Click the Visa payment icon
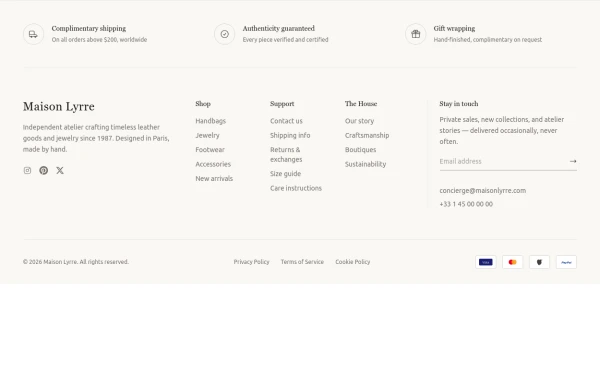The width and height of the screenshot is (600, 384). tap(486, 262)
